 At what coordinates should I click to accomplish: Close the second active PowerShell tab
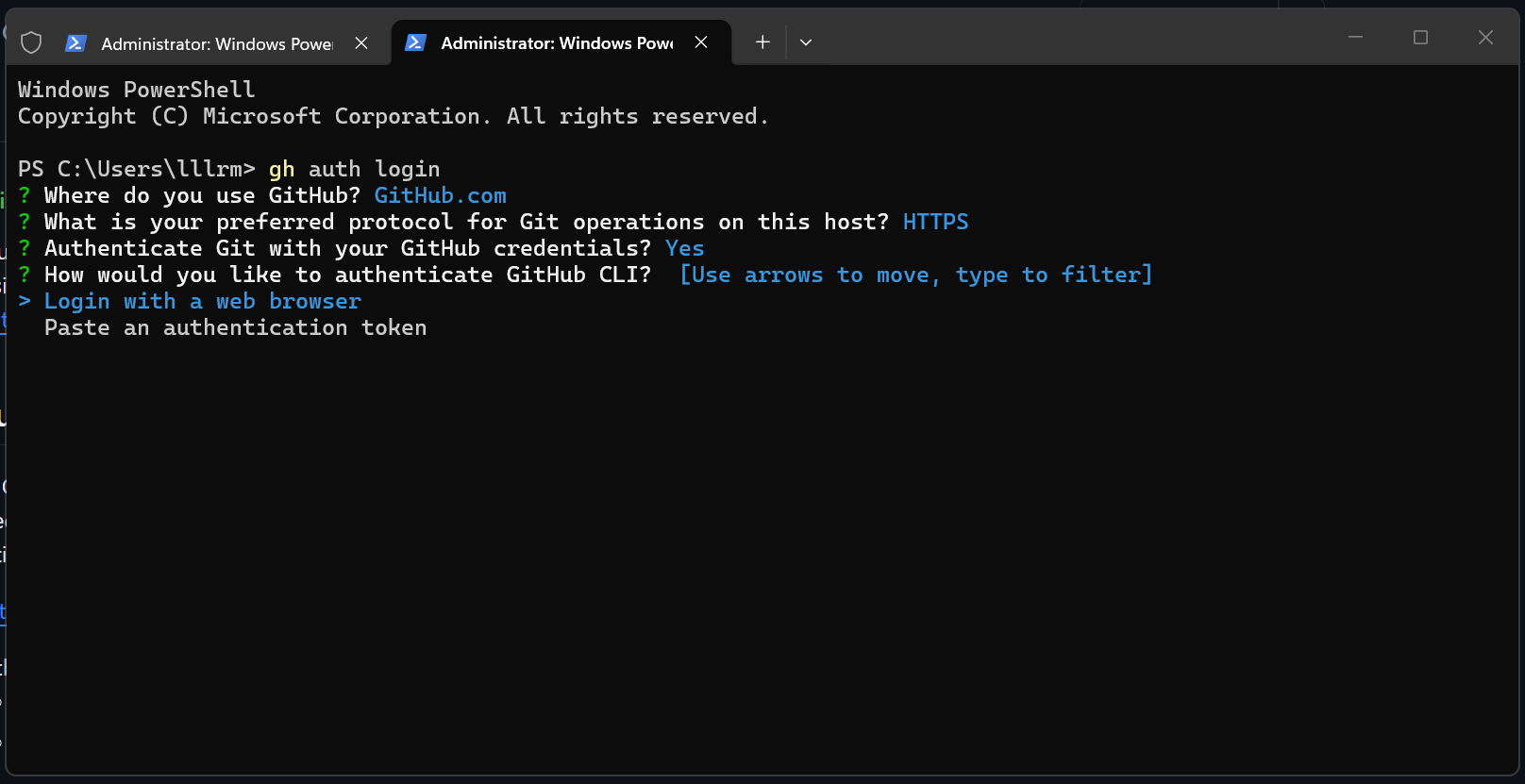[701, 42]
